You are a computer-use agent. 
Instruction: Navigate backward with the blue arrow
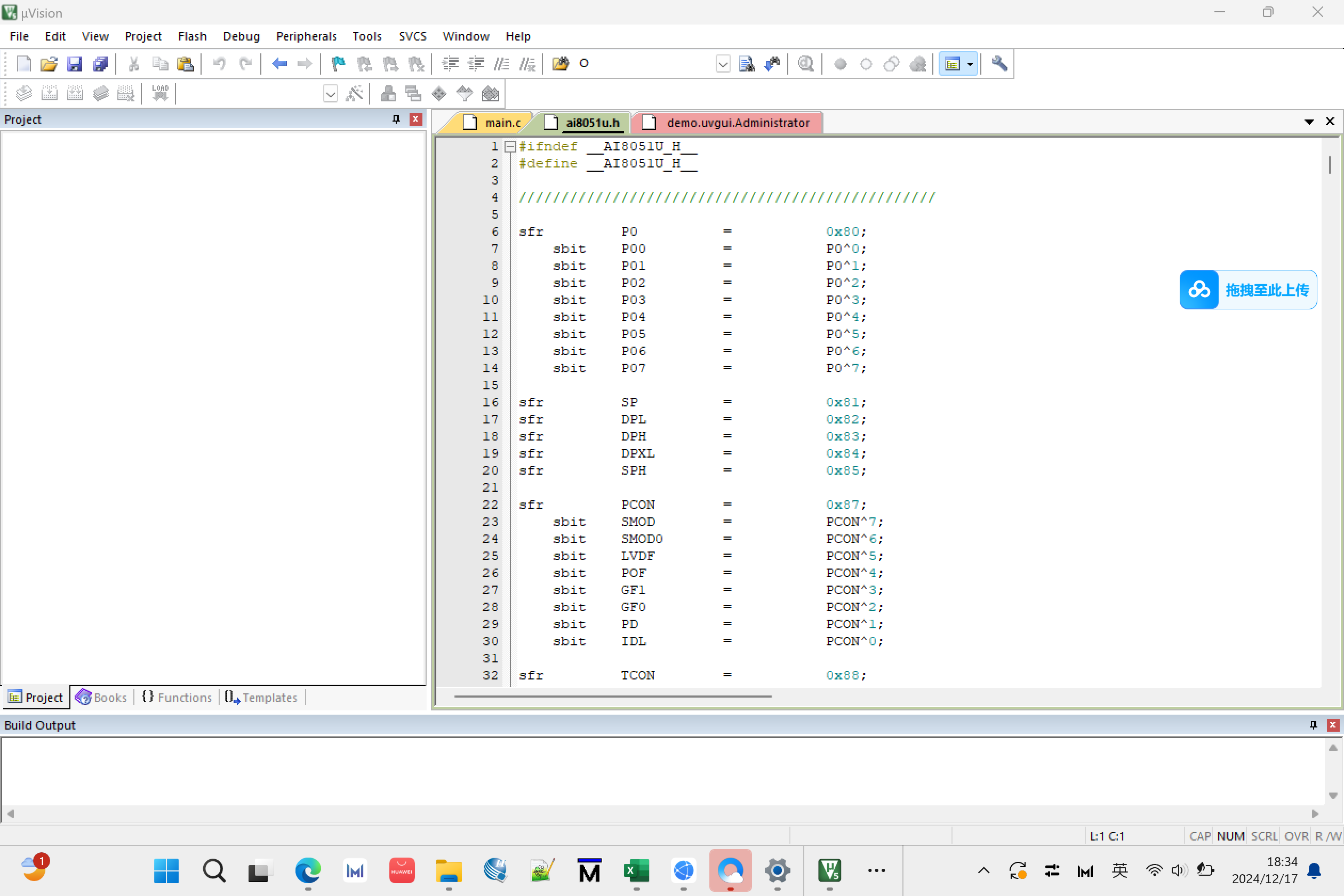pos(279,63)
